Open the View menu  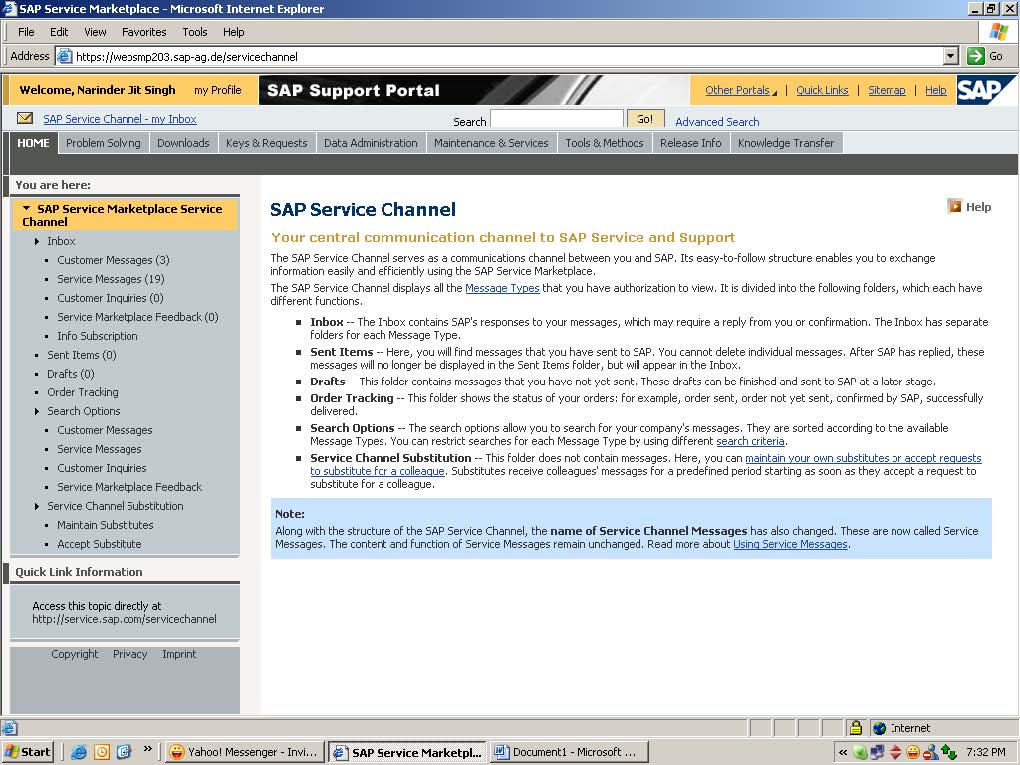(95, 32)
